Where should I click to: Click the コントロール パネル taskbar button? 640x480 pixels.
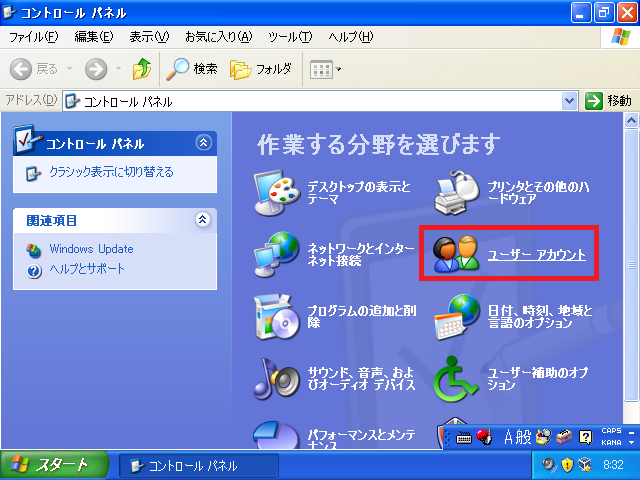pos(199,465)
